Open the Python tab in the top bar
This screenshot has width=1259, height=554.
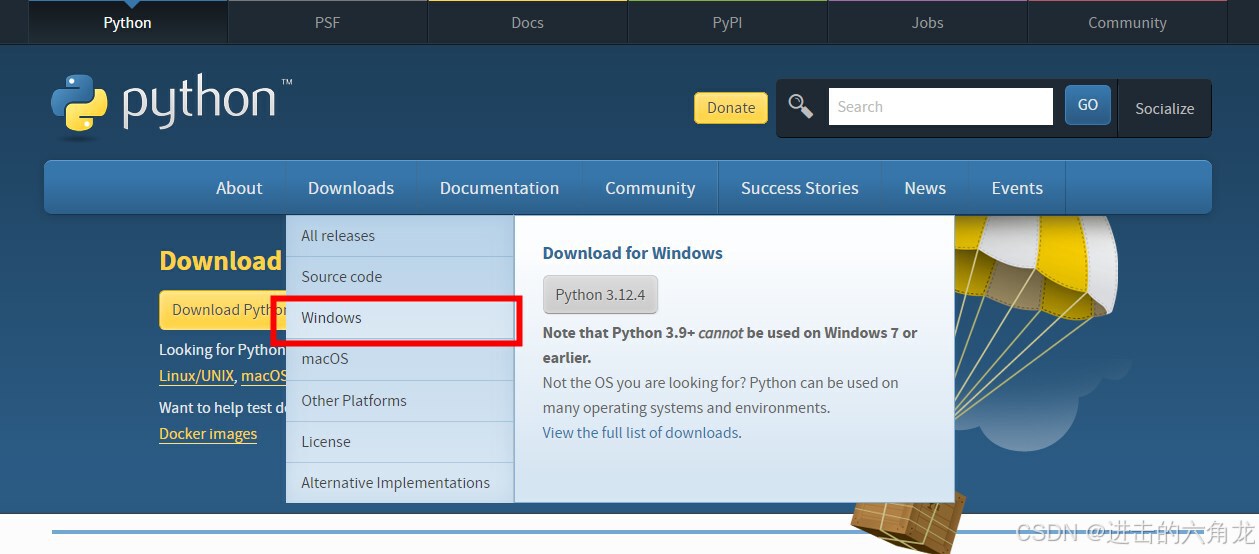[128, 22]
